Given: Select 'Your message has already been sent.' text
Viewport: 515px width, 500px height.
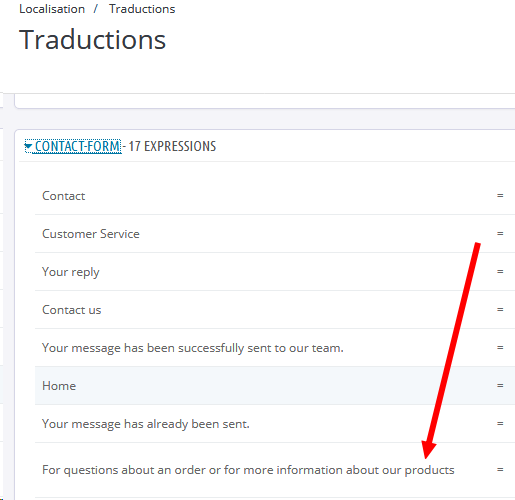Looking at the screenshot, I should pos(146,424).
